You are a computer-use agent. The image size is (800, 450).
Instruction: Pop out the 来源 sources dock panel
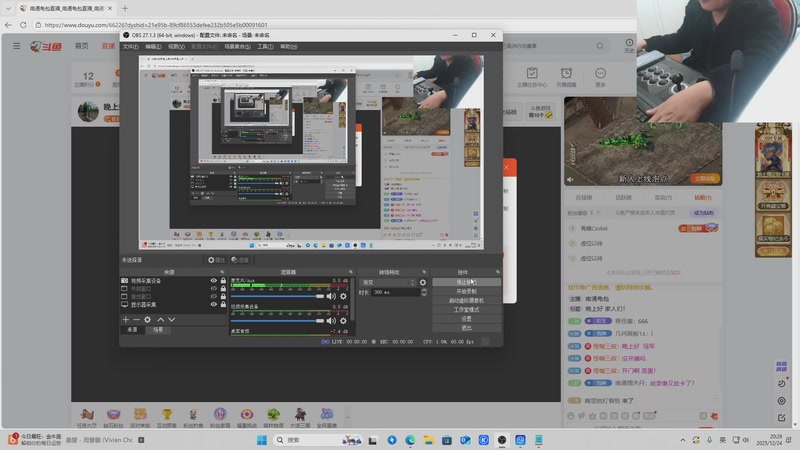(222, 272)
